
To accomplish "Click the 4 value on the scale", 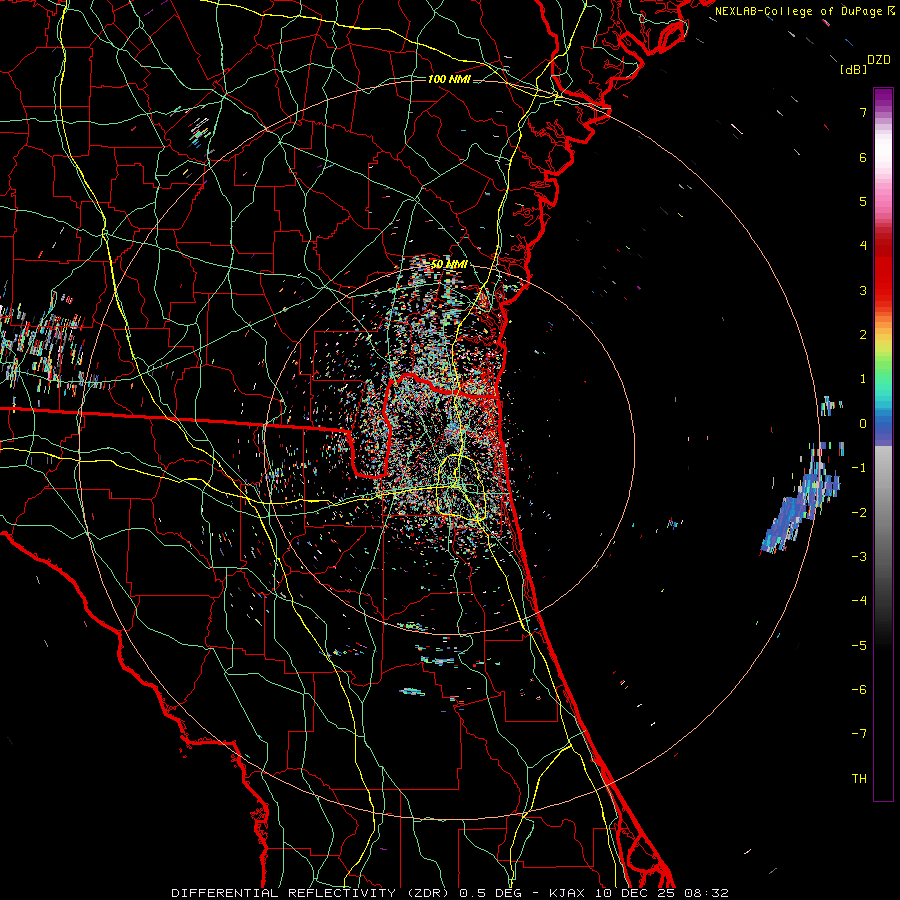I will point(863,246).
